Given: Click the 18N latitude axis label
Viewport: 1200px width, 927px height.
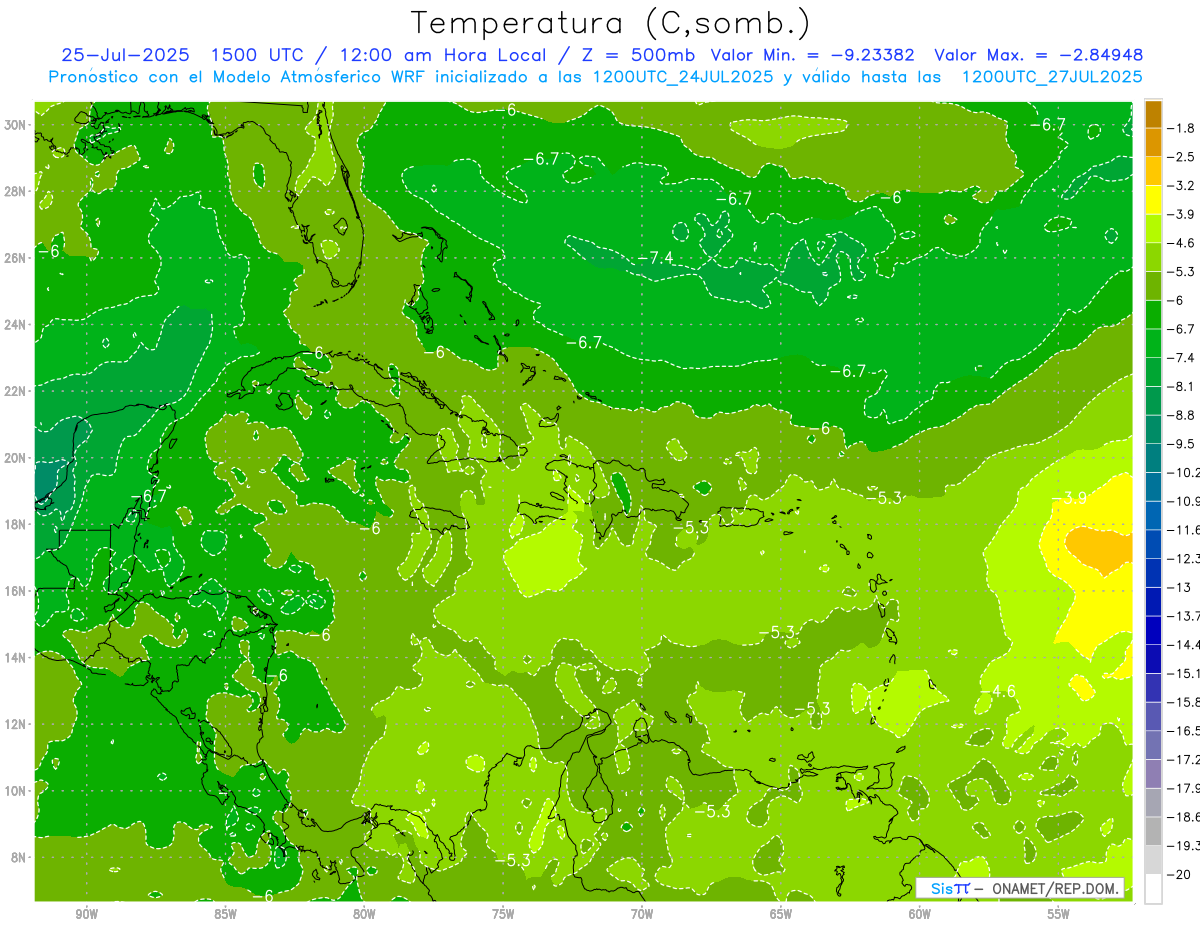Looking at the screenshot, I should (x=17, y=524).
